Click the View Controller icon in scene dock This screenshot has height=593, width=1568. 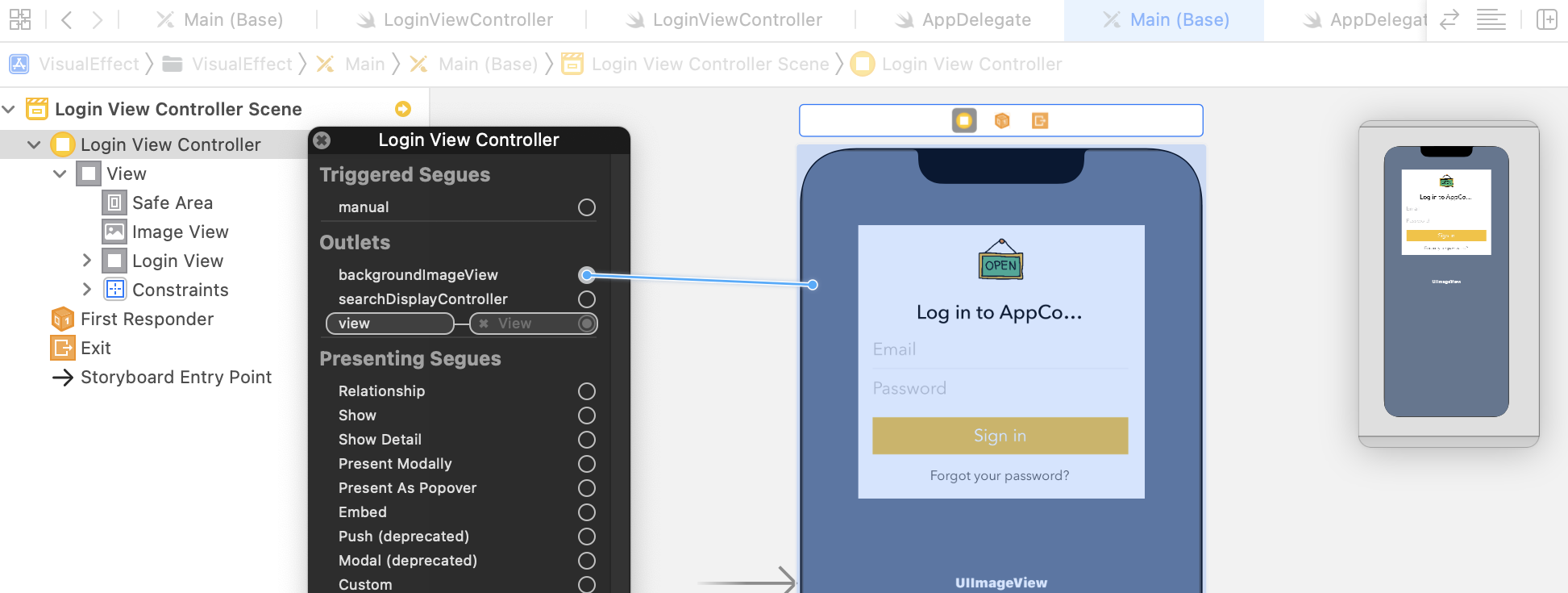(964, 121)
